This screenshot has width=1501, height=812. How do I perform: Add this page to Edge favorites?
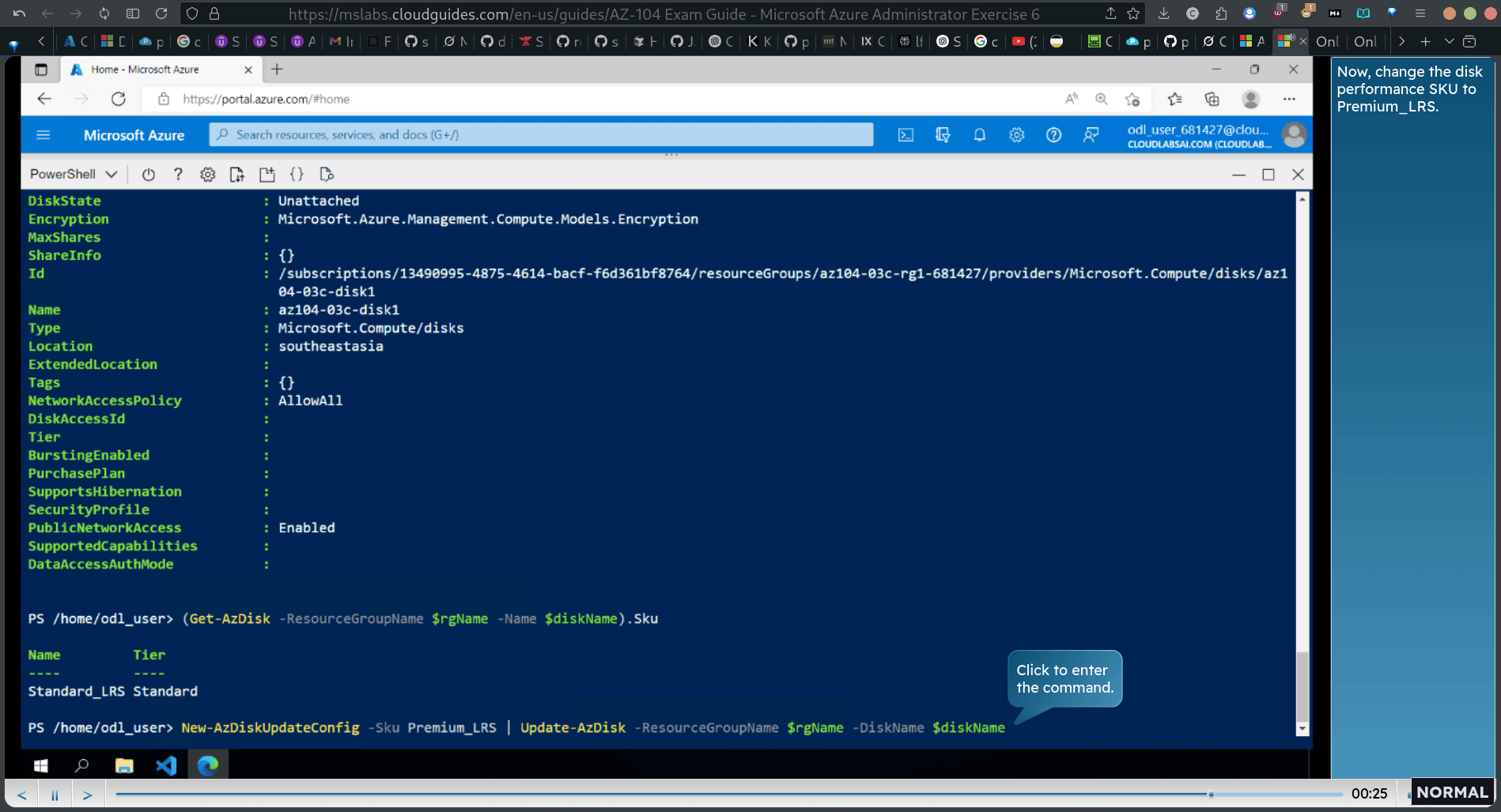point(1132,99)
